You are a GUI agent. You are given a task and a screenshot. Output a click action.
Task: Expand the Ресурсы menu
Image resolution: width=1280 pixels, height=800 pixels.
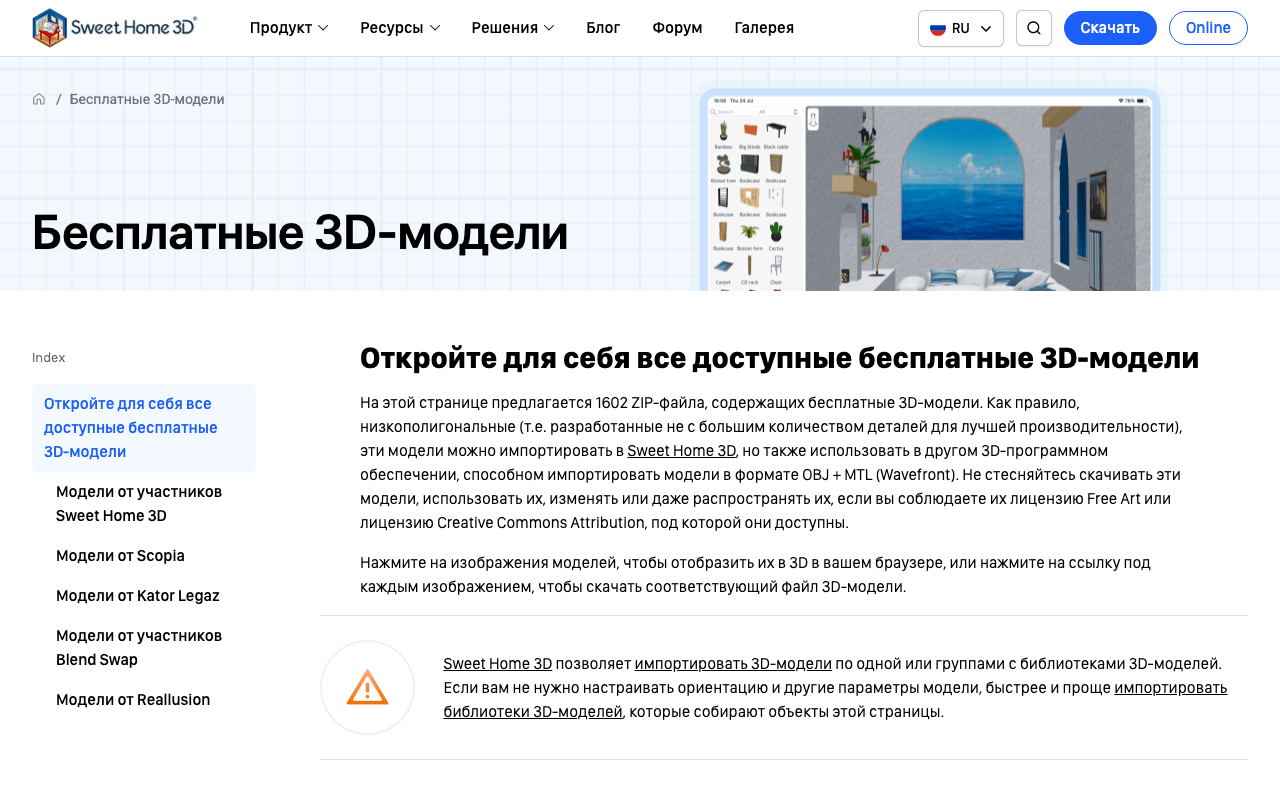[400, 28]
